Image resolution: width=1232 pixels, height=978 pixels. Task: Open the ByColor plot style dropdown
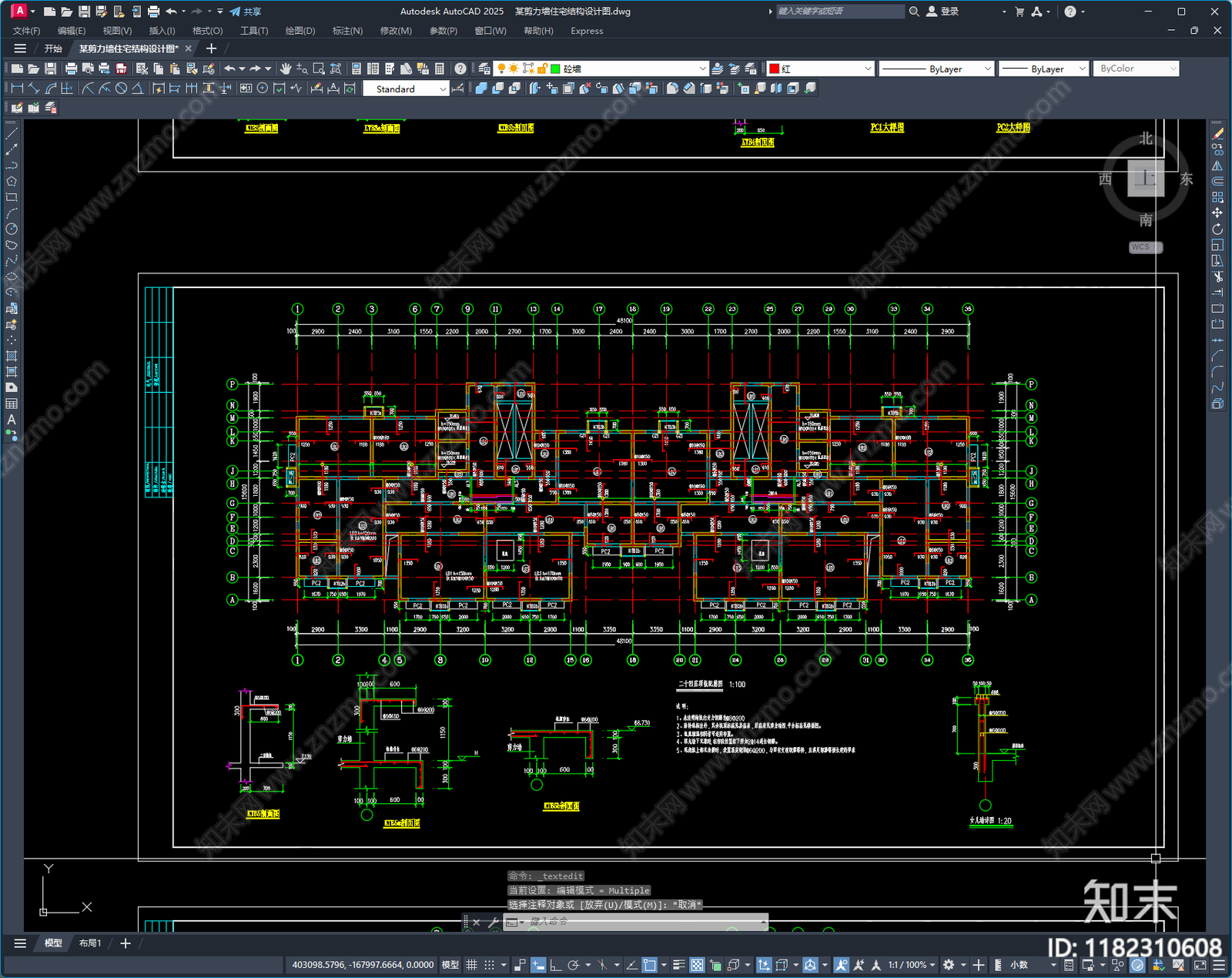(1137, 69)
